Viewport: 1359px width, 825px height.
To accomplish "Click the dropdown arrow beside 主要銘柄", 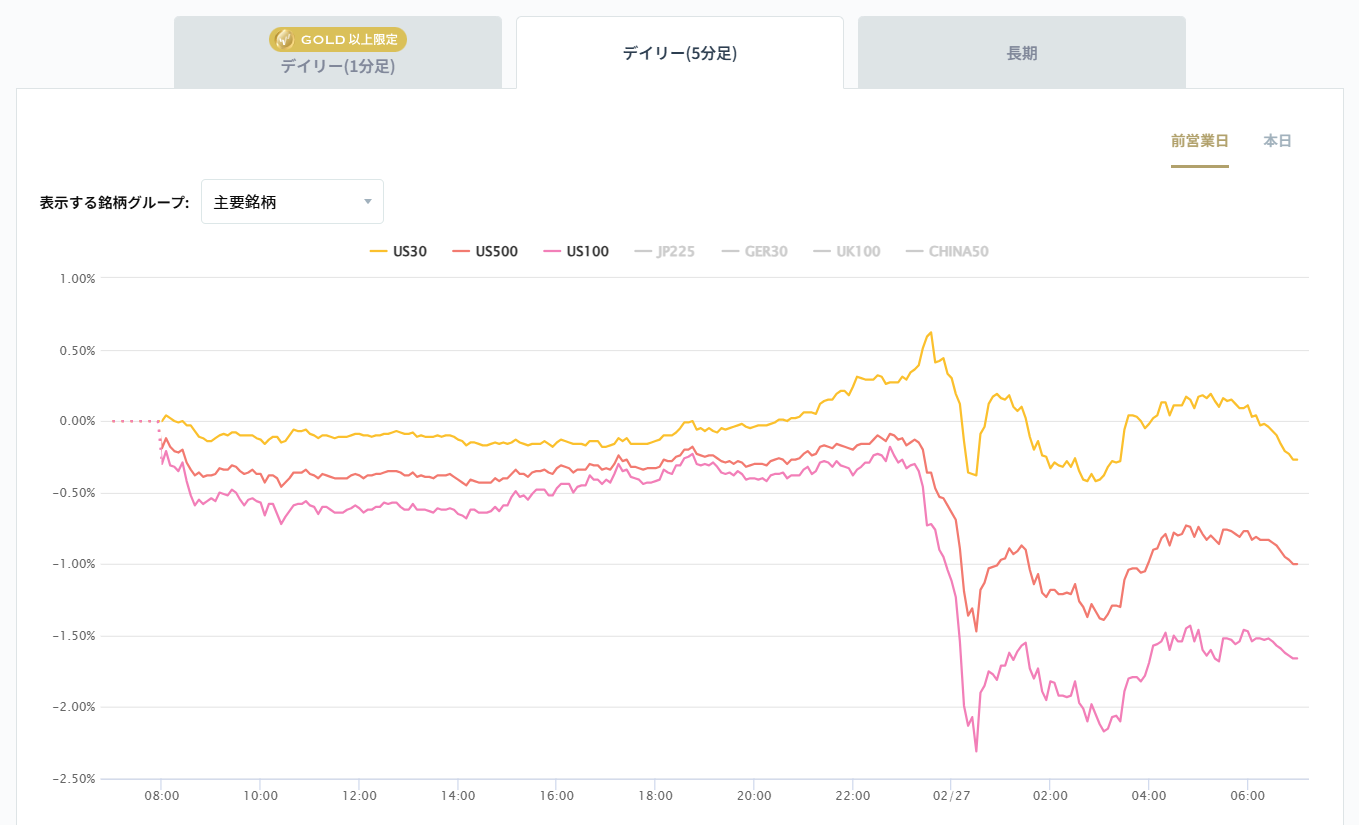I will [x=368, y=202].
